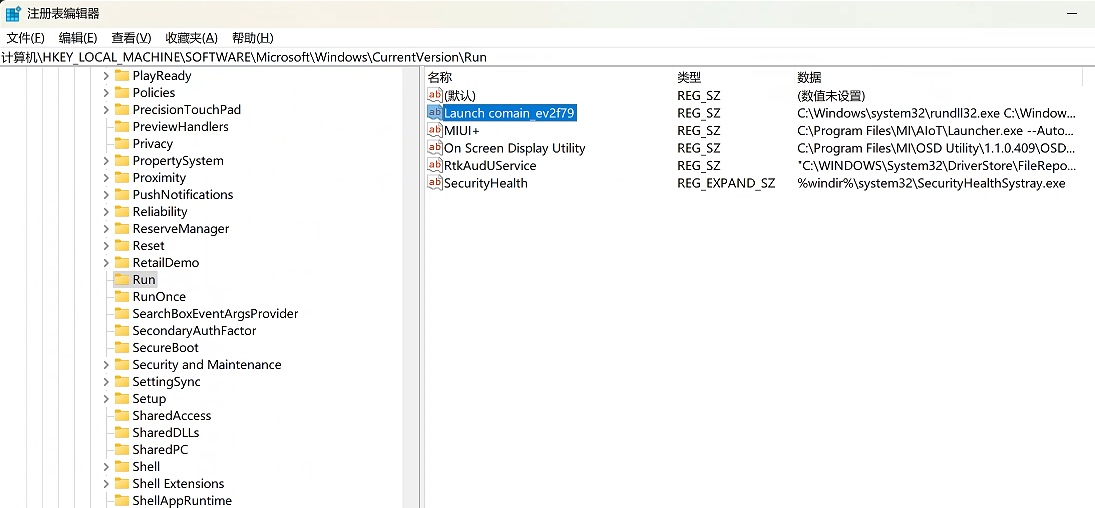Click the OSD Utility path data cell

[936, 148]
